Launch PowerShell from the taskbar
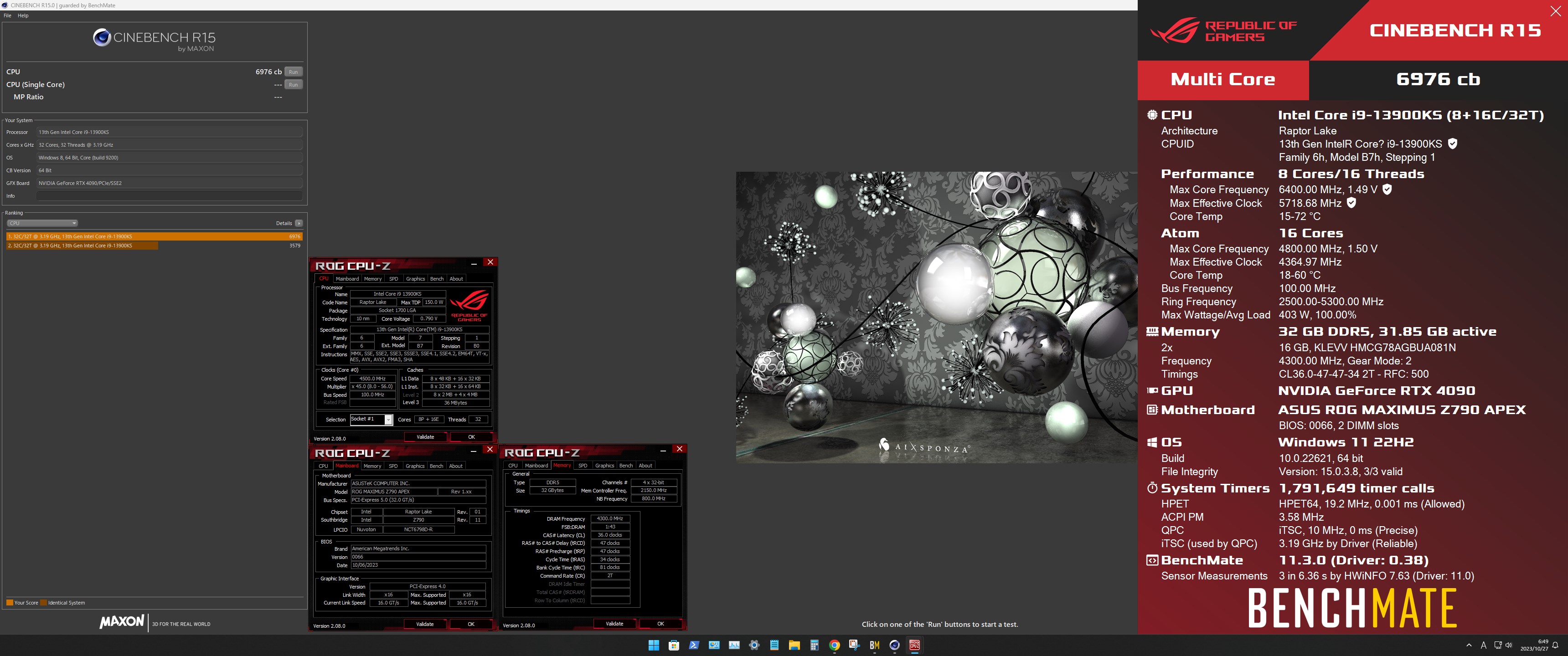 pos(694,645)
